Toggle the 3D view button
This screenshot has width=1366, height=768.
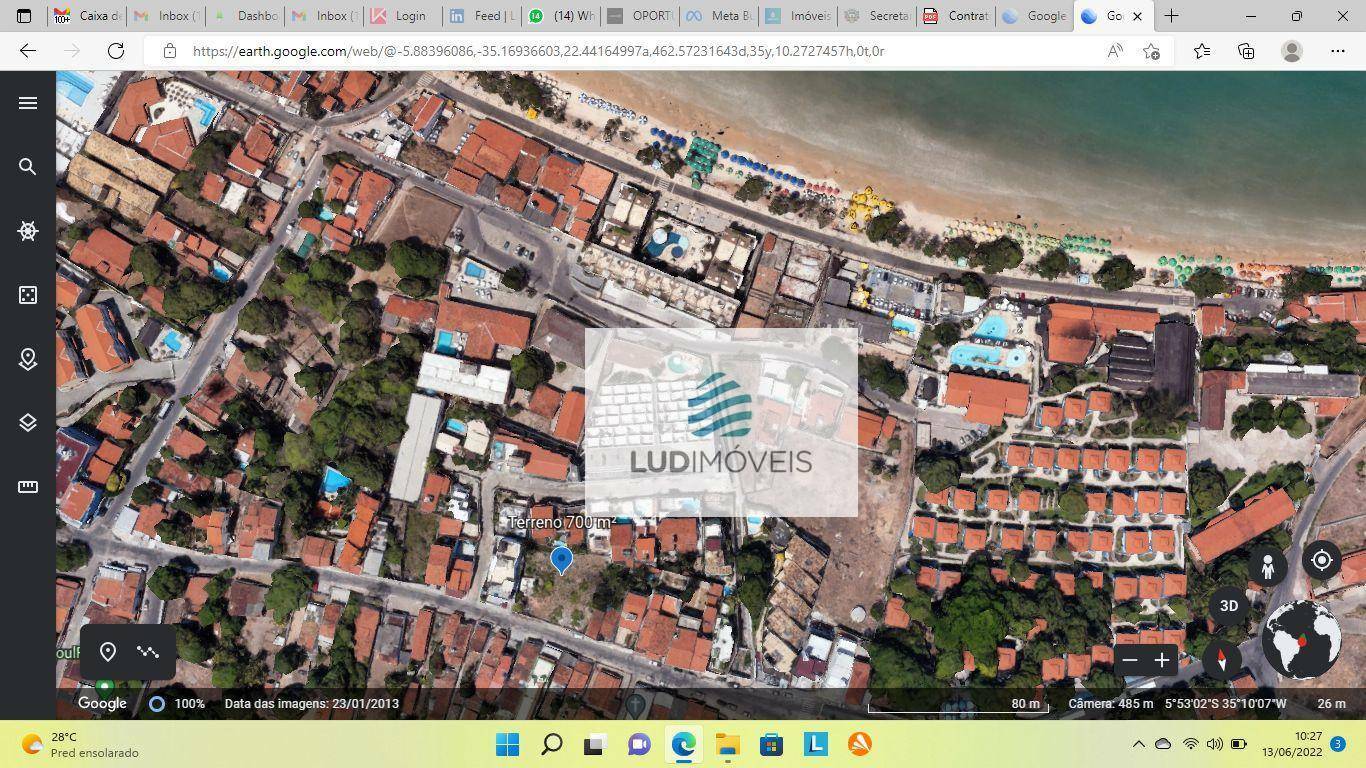coord(1229,606)
